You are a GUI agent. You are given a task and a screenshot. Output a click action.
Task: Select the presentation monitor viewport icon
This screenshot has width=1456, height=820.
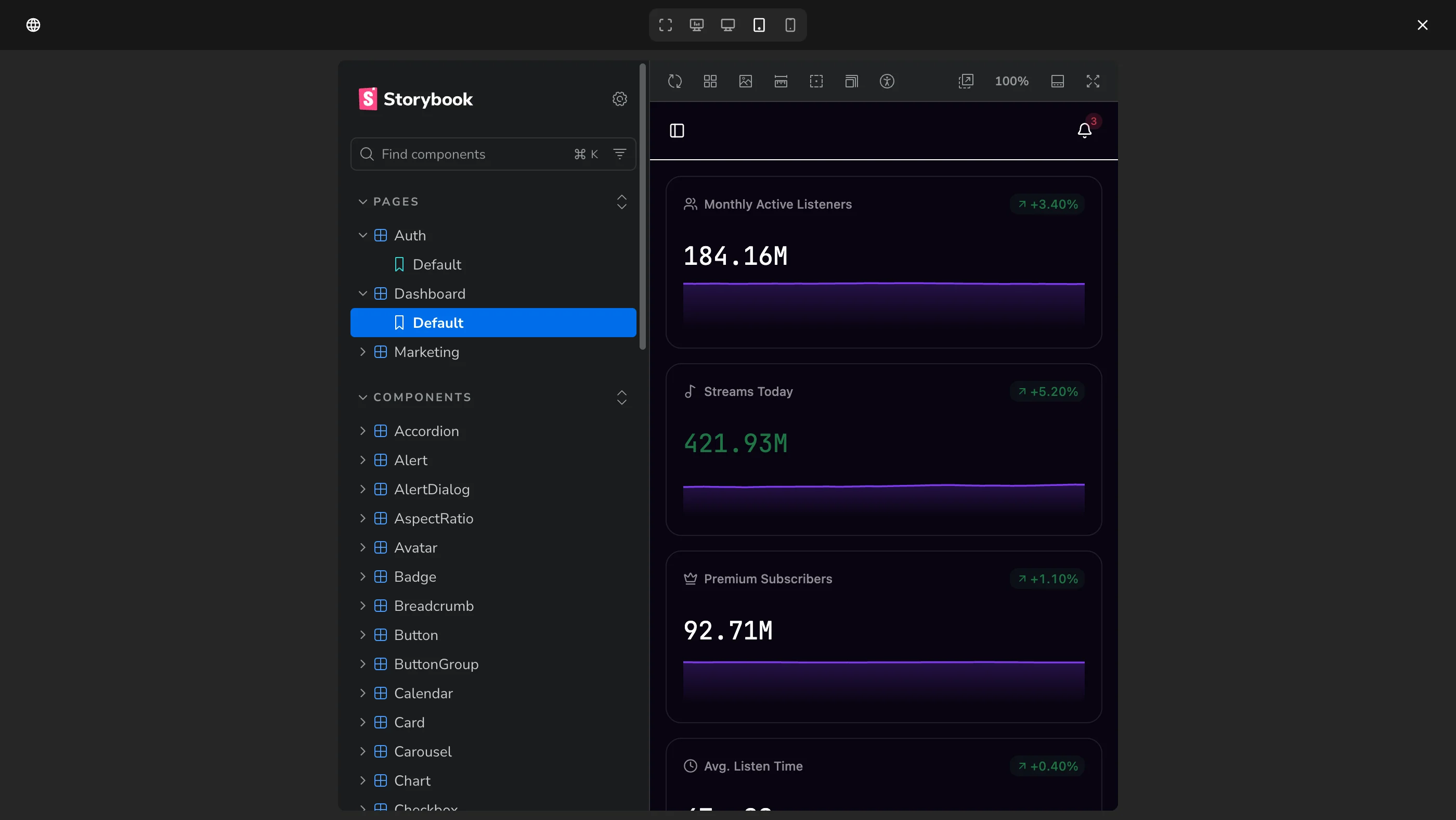(696, 25)
